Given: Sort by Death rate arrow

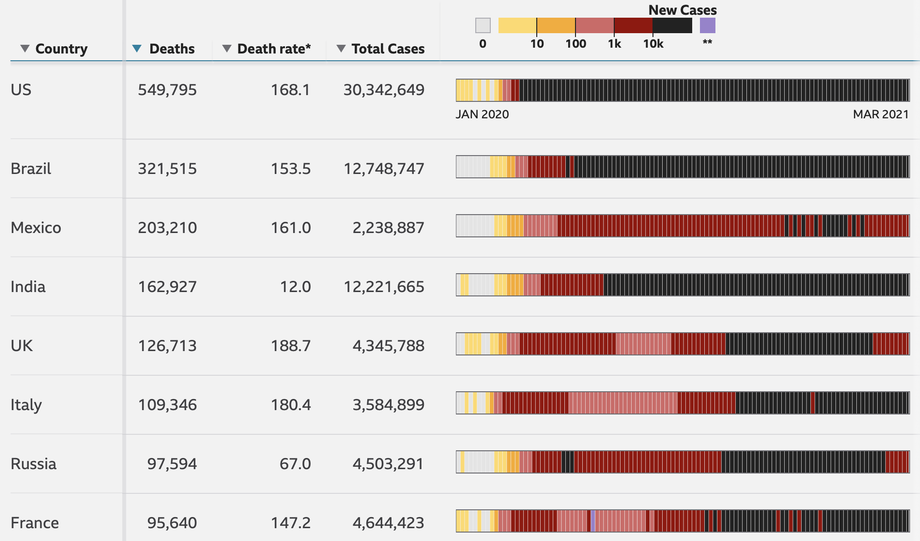Looking at the screenshot, I should (x=226, y=49).
